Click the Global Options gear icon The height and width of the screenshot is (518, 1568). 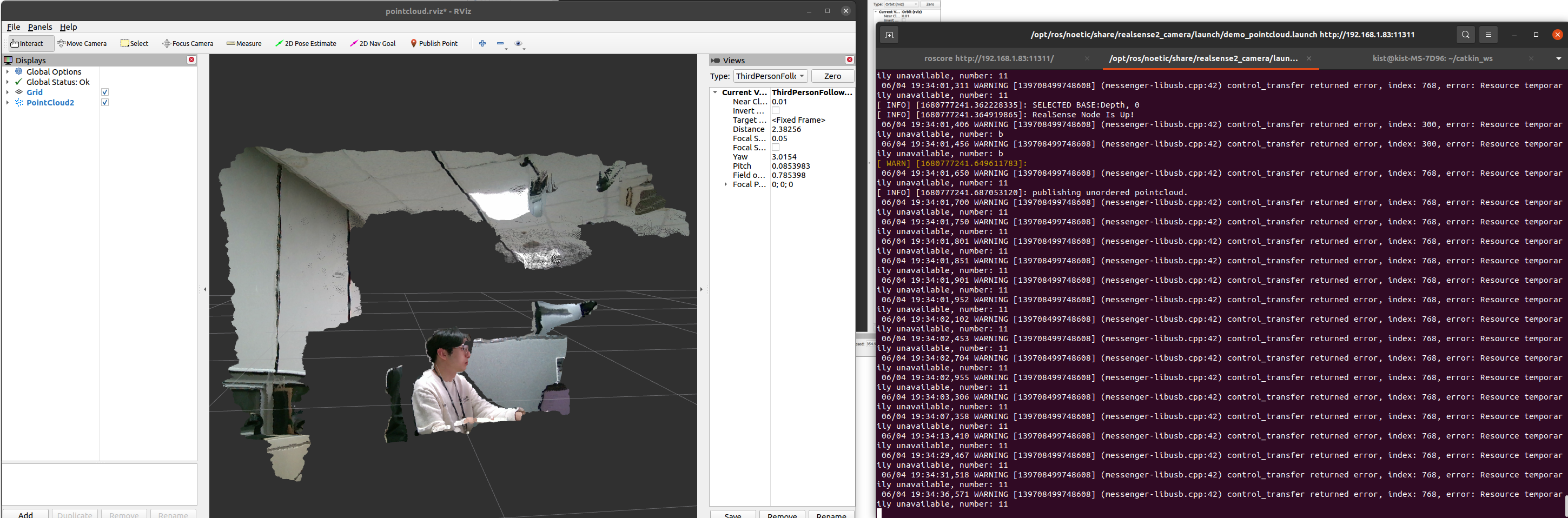pyautogui.click(x=19, y=72)
